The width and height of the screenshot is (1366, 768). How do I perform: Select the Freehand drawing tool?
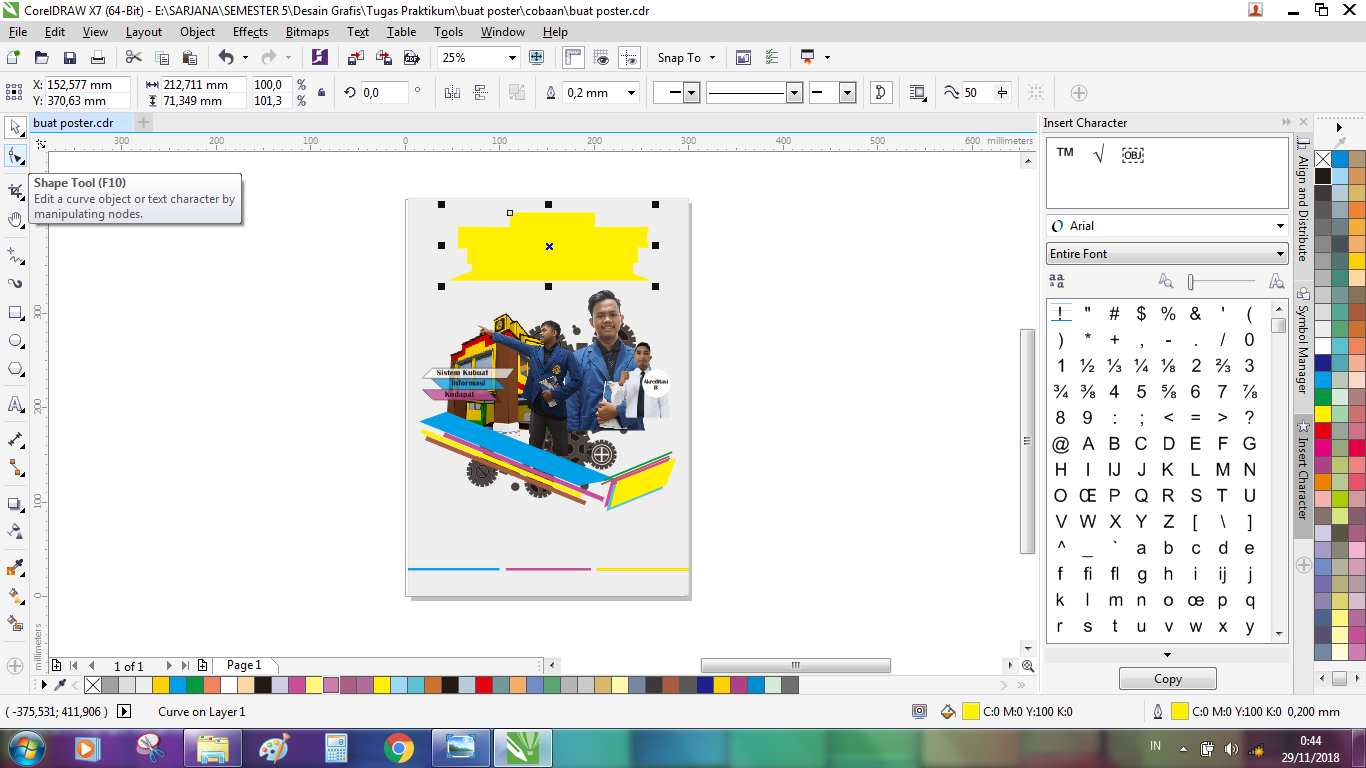click(15, 255)
